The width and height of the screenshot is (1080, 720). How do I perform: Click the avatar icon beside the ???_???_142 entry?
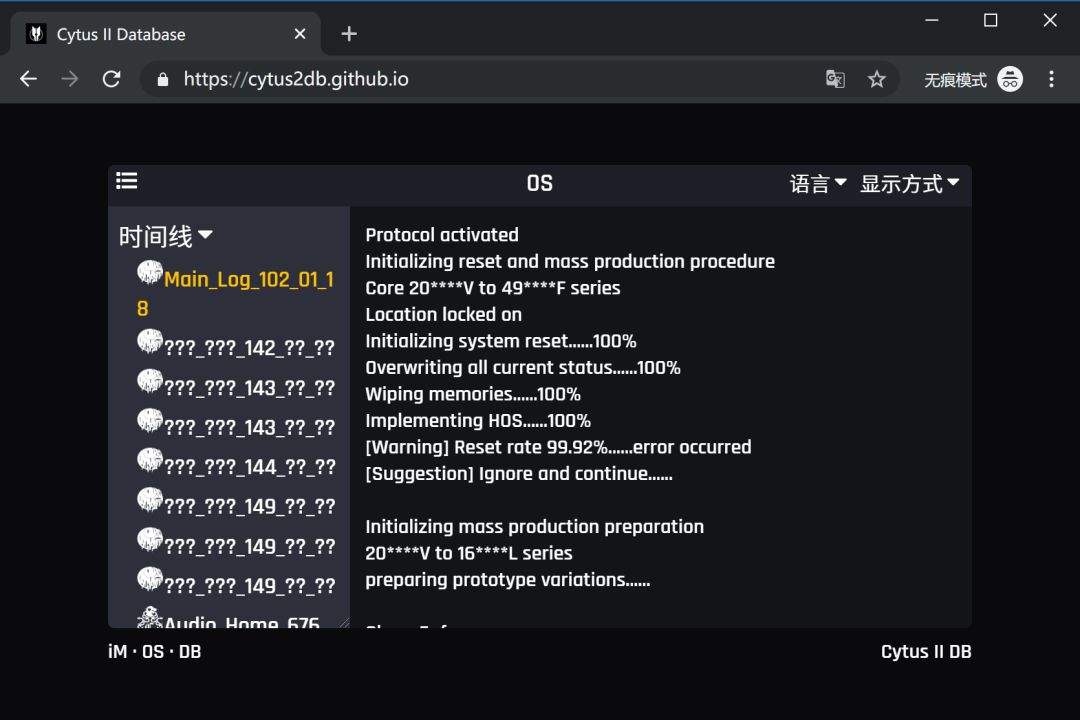click(x=150, y=342)
